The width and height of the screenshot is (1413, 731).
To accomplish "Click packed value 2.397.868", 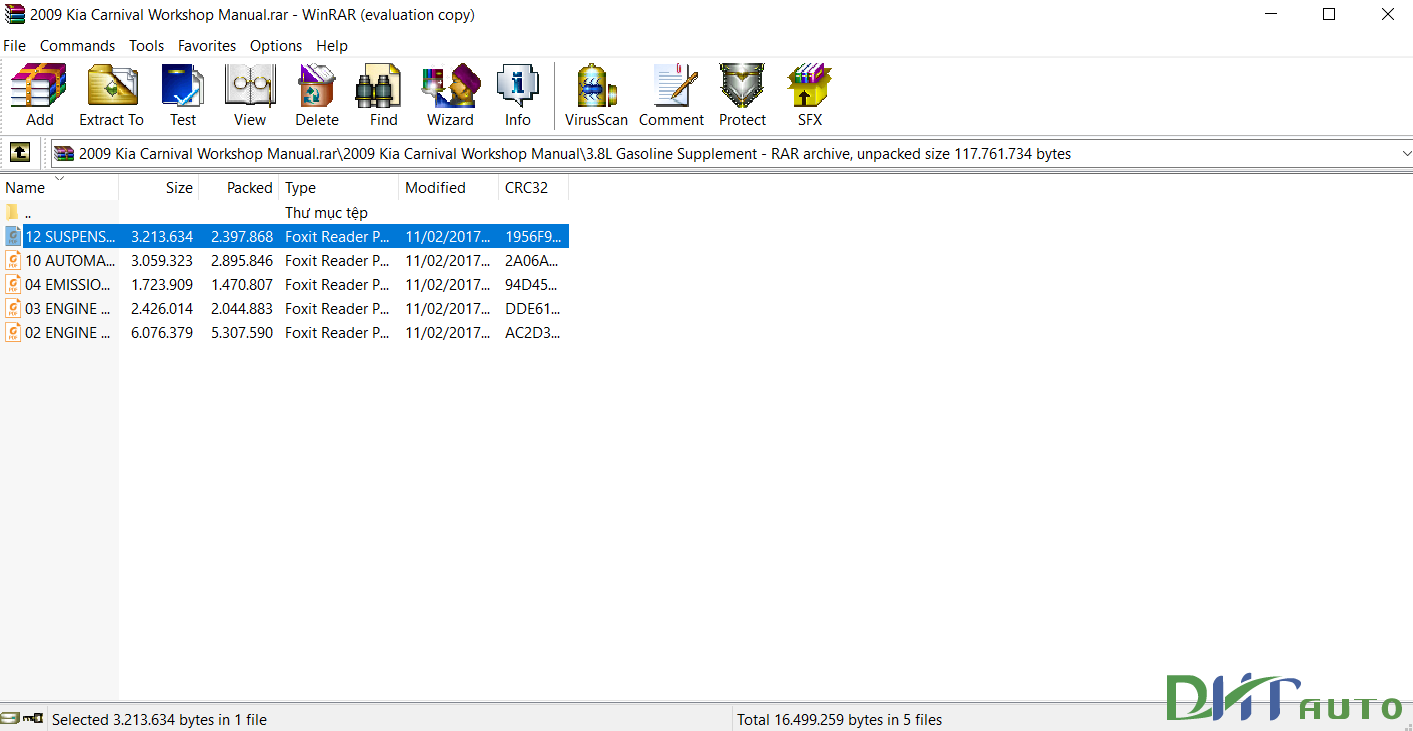I will pyautogui.click(x=242, y=237).
